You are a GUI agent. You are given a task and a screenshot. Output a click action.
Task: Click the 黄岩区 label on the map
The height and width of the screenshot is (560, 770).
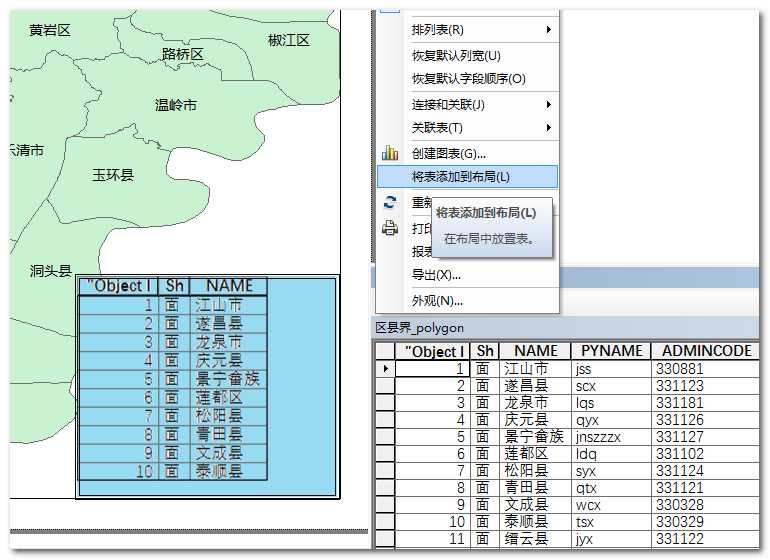point(50,30)
